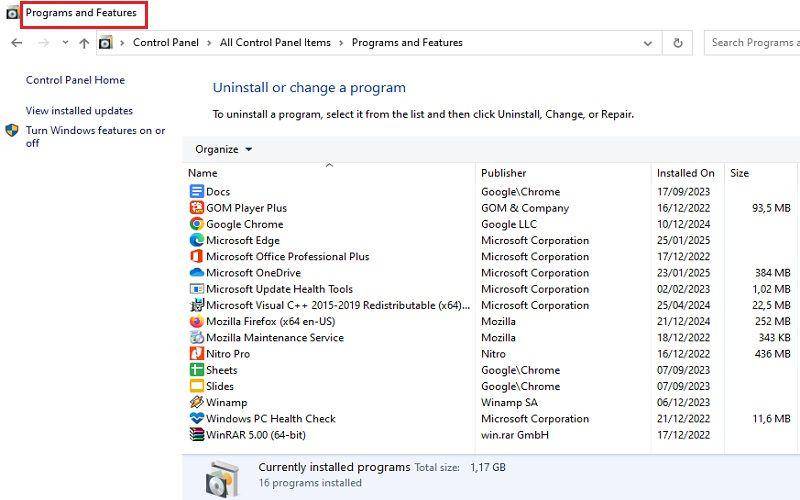The width and height of the screenshot is (800, 500).
Task: Select Mozilla Firefox (x64 en-US) entry
Action: [x=270, y=321]
